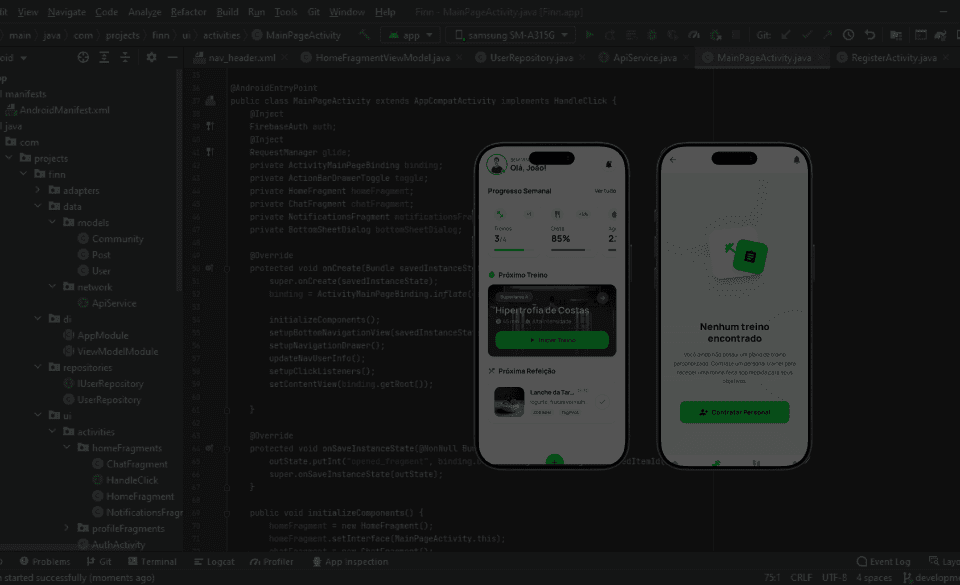The height and width of the screenshot is (585, 960).
Task: Open the Refactor menu
Action: [x=188, y=12]
